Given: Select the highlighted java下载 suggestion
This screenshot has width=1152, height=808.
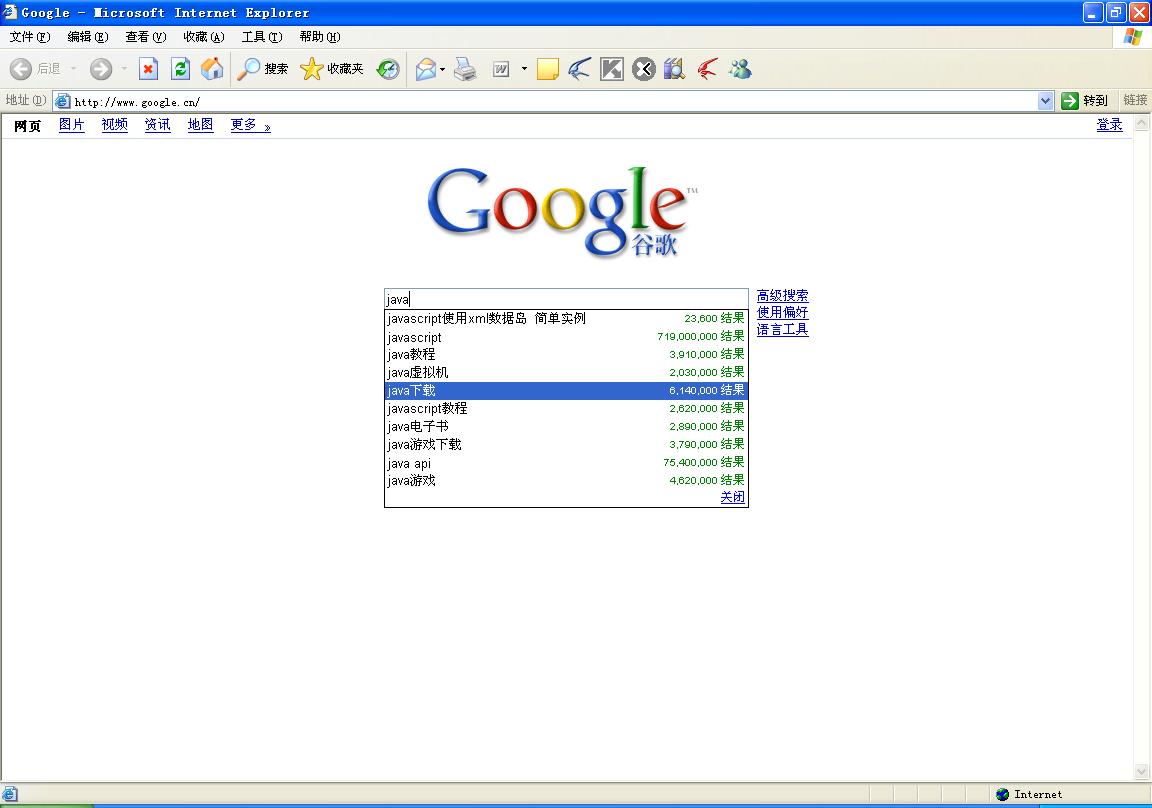Looking at the screenshot, I should [566, 390].
